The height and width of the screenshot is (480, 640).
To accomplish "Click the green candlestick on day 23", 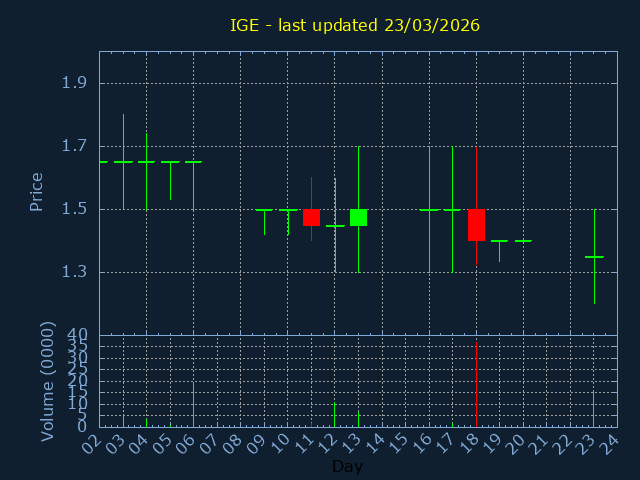I will 594,257.
